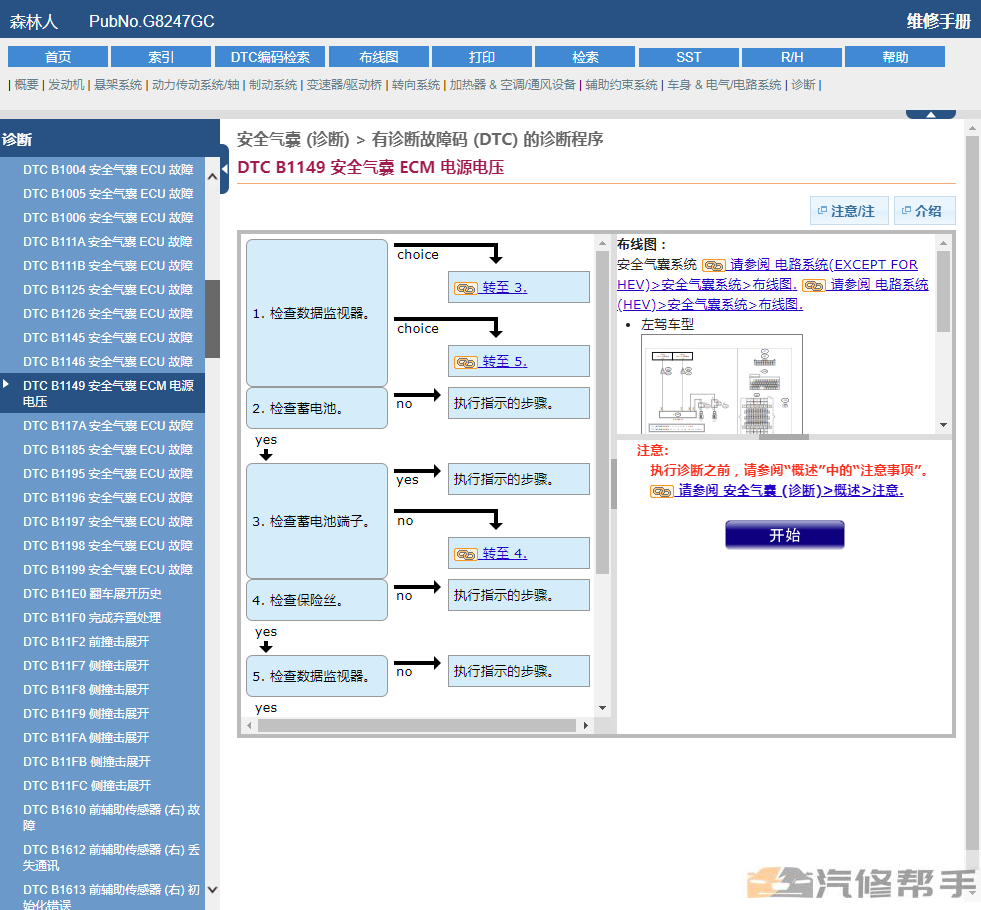Select DTC B11FC 侧撞击展开

87,786
